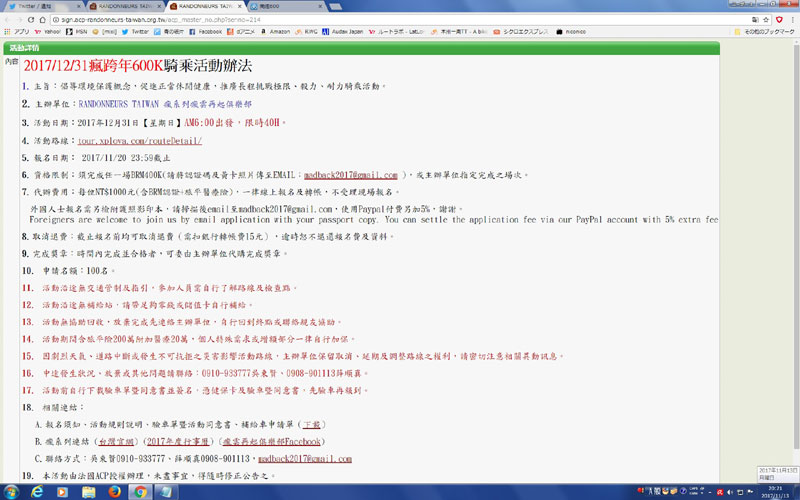The width and height of the screenshot is (800, 500).
Task: Open the [mixi] bookmark
Action: click(x=105, y=32)
